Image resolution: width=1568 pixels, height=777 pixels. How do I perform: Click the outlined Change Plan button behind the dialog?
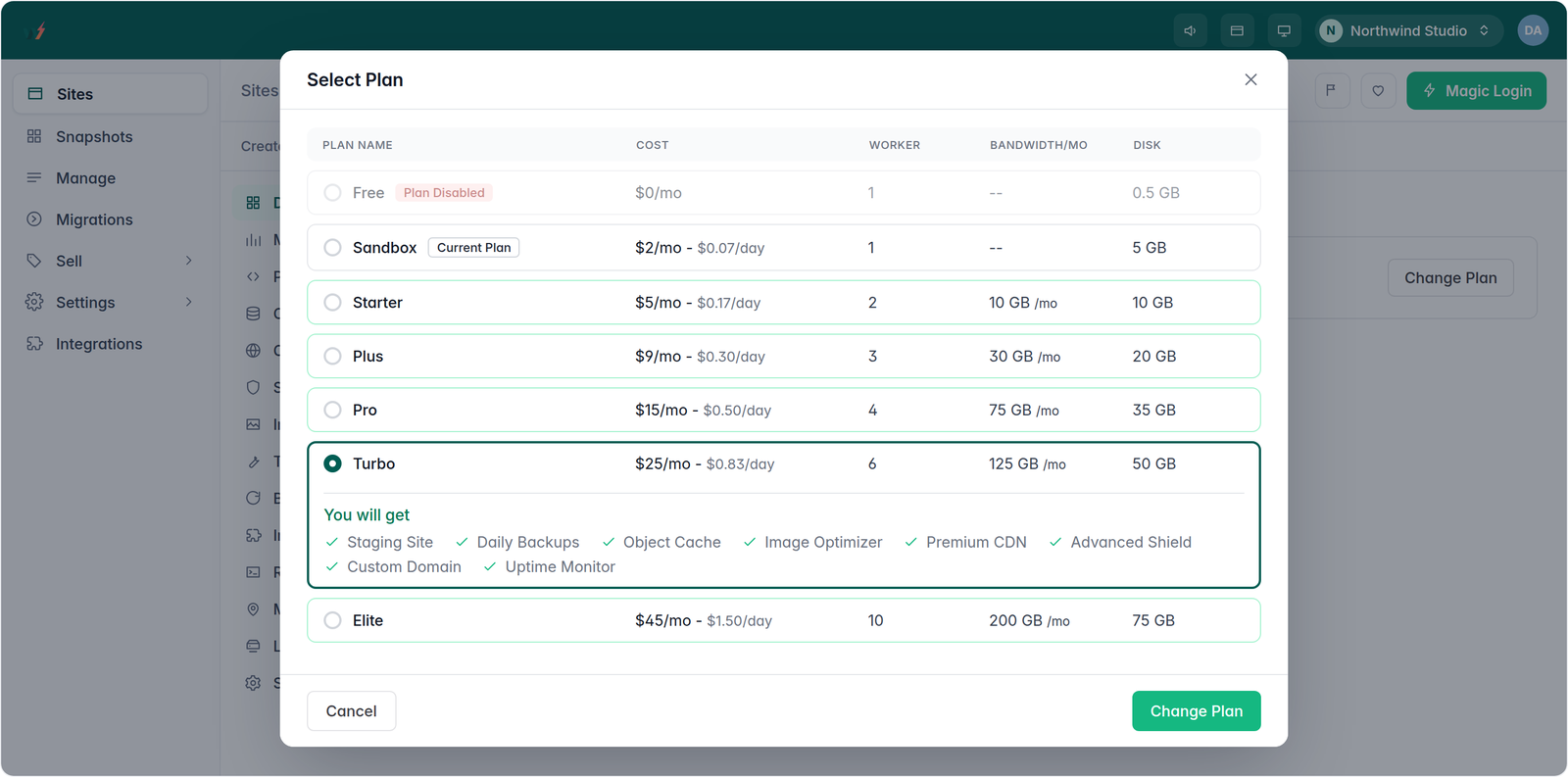coord(1450,278)
